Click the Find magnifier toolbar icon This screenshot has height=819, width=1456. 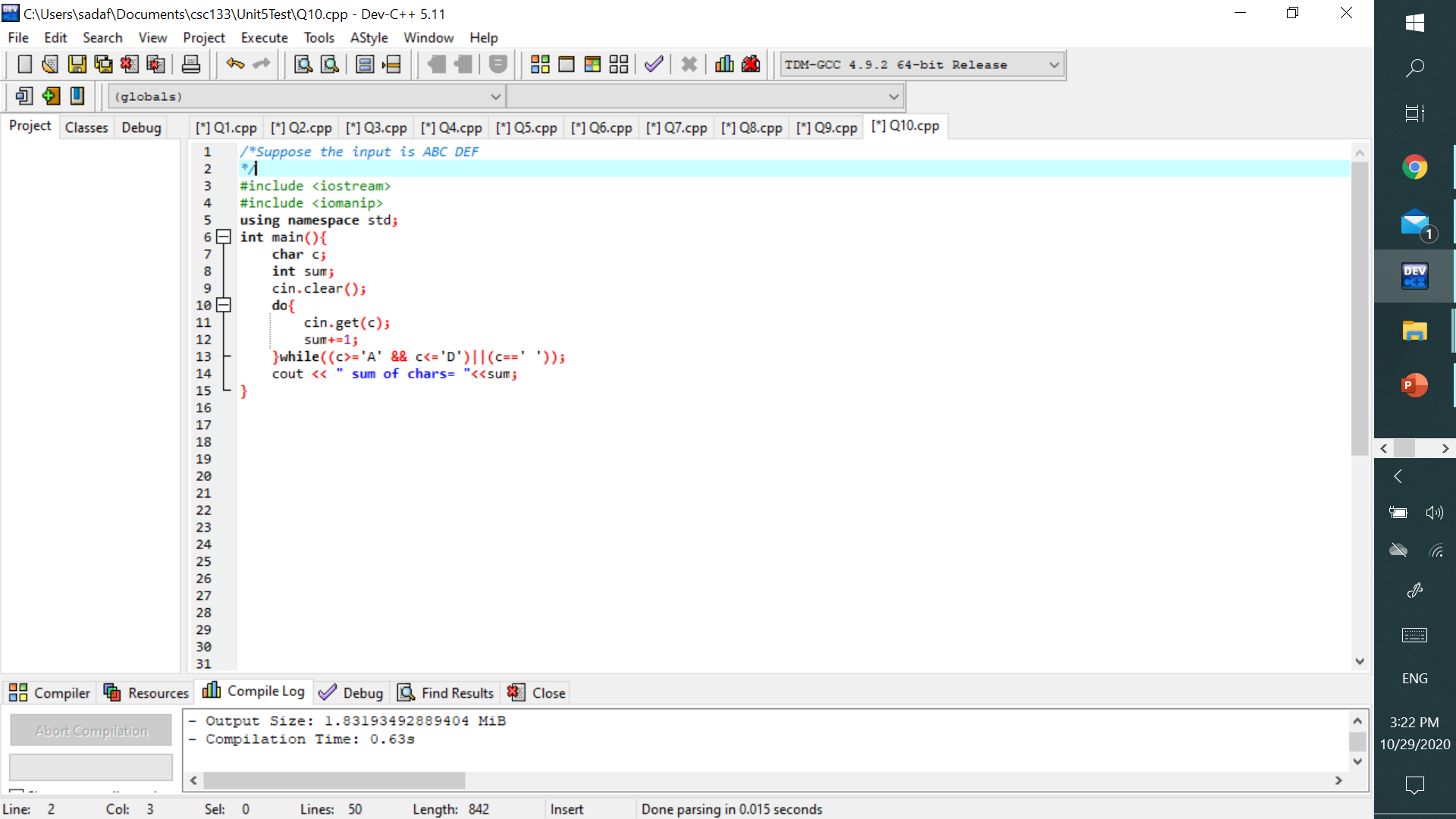303,64
